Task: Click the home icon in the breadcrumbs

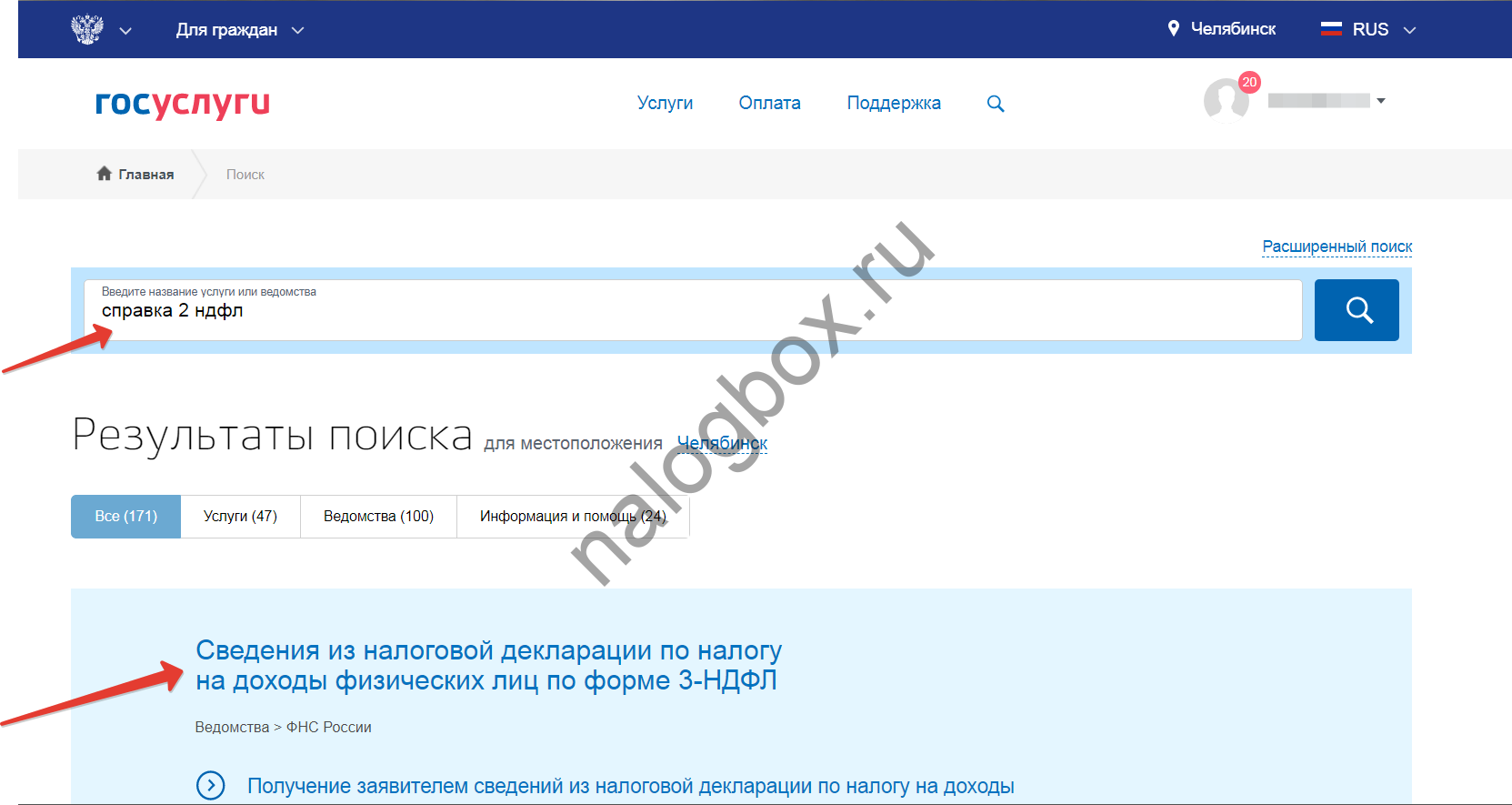Action: 104,174
